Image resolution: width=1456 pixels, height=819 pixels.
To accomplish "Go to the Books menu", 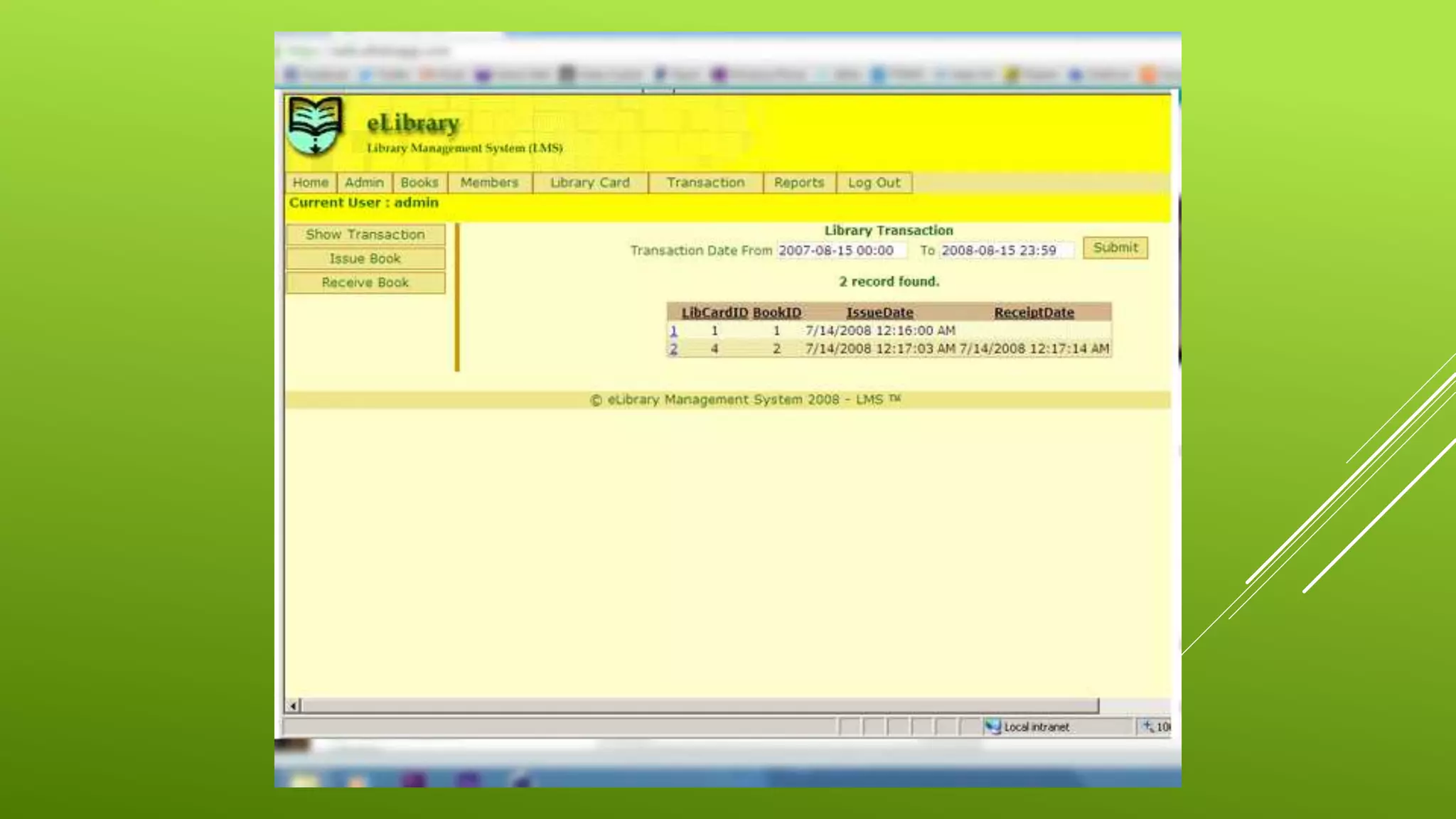I will (419, 183).
